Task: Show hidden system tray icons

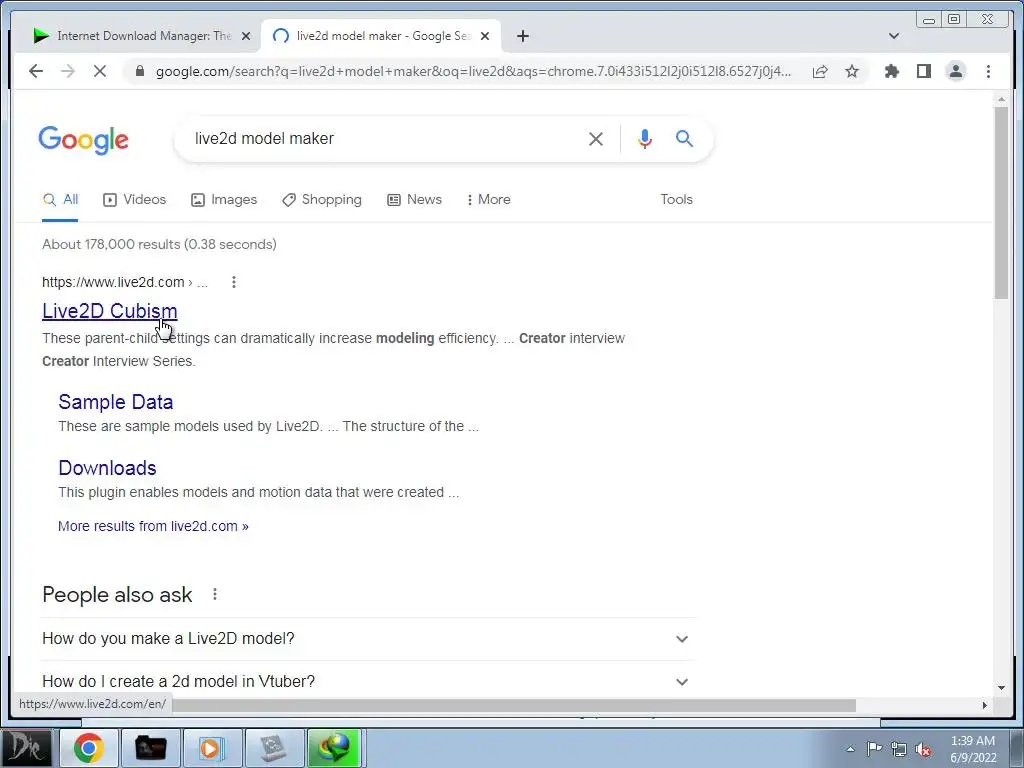Action: click(850, 749)
